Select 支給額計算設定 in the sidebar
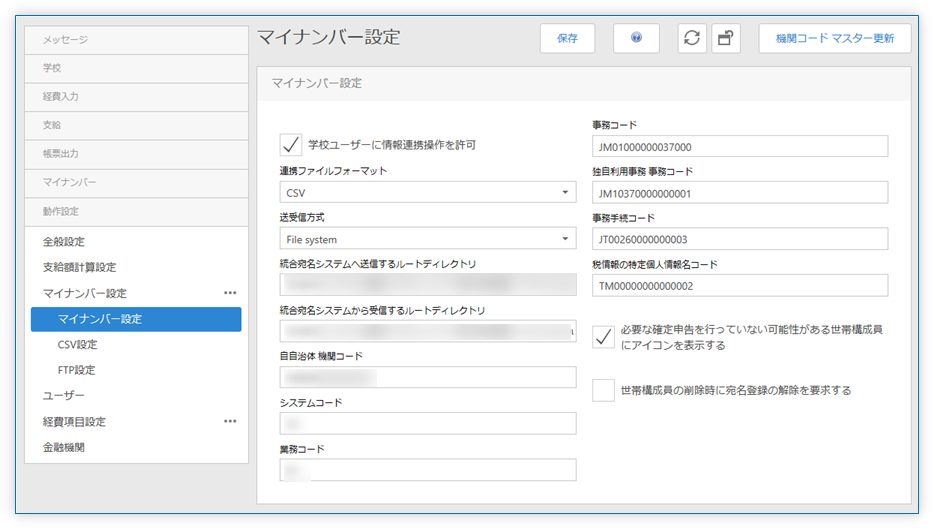This screenshot has width=934, height=529. click(x=79, y=267)
